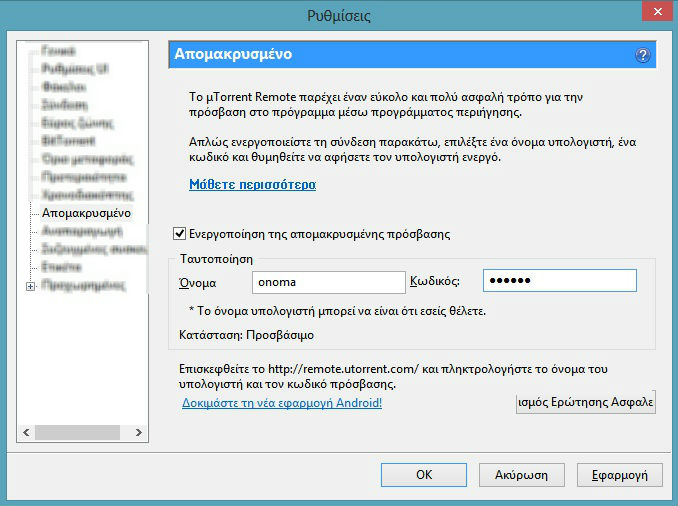Toggle Ενεργοποίηση της απομακρυσμένης πρόσβασης checkbox
This screenshot has width=678, height=506.
(x=179, y=234)
